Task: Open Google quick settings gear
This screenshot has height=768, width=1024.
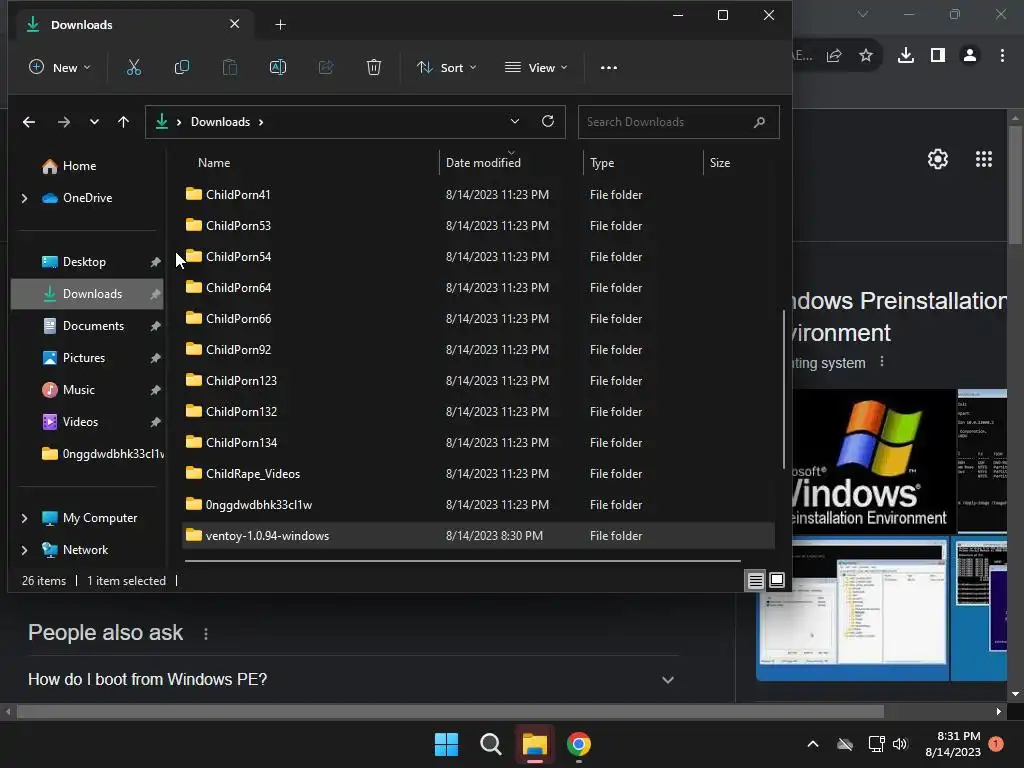Action: pos(938,159)
